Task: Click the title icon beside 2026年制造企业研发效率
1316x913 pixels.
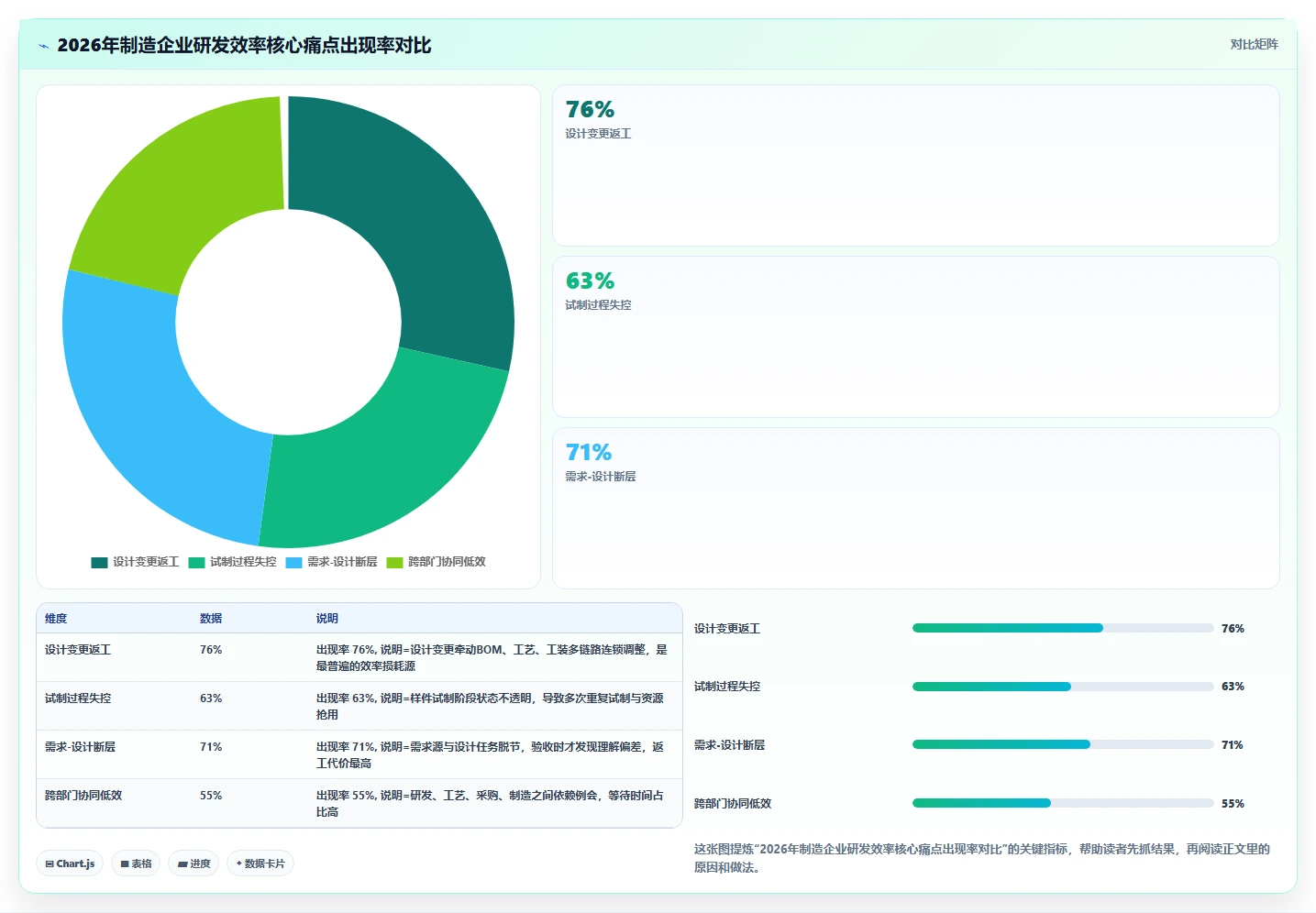Action: (x=43, y=46)
